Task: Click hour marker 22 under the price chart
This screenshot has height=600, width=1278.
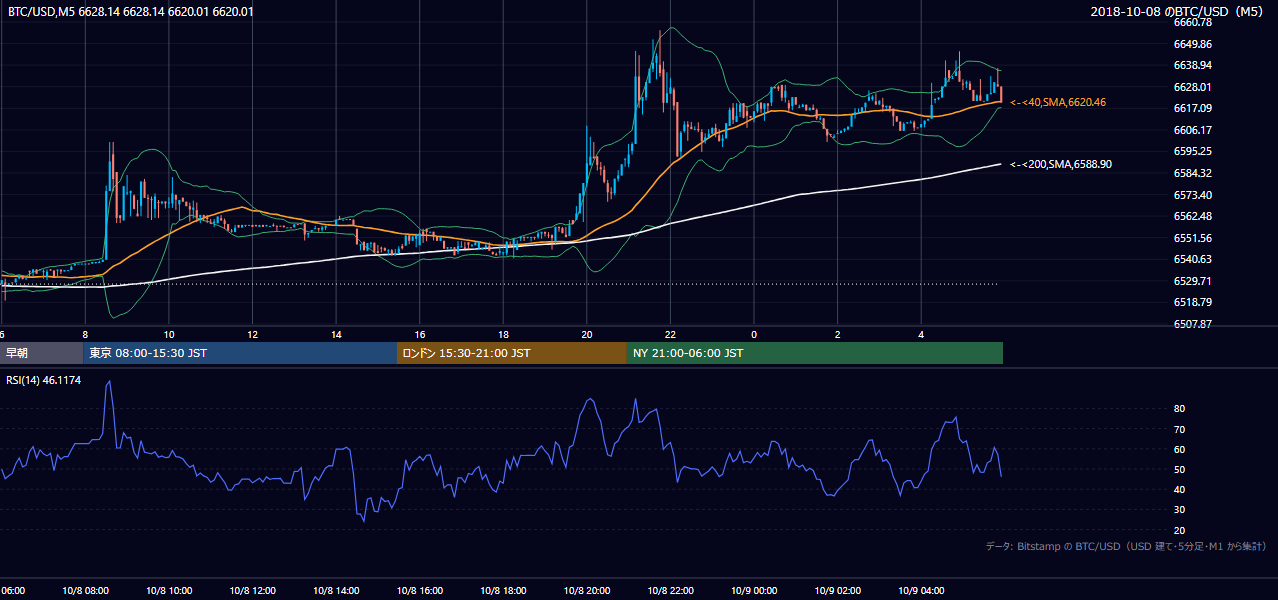Action: point(670,335)
